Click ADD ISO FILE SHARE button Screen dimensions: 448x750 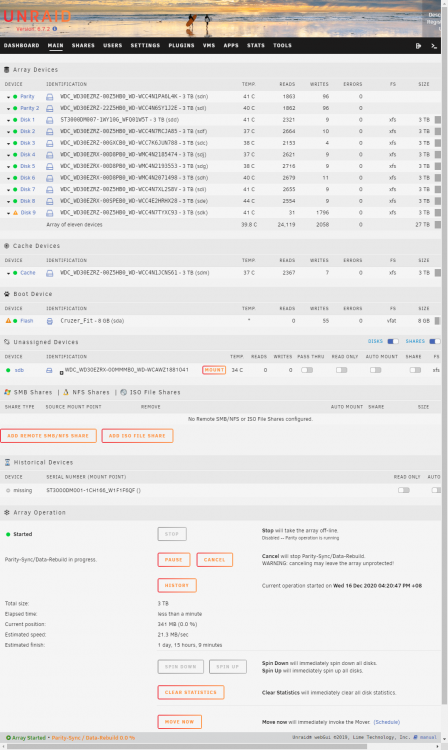137,436
